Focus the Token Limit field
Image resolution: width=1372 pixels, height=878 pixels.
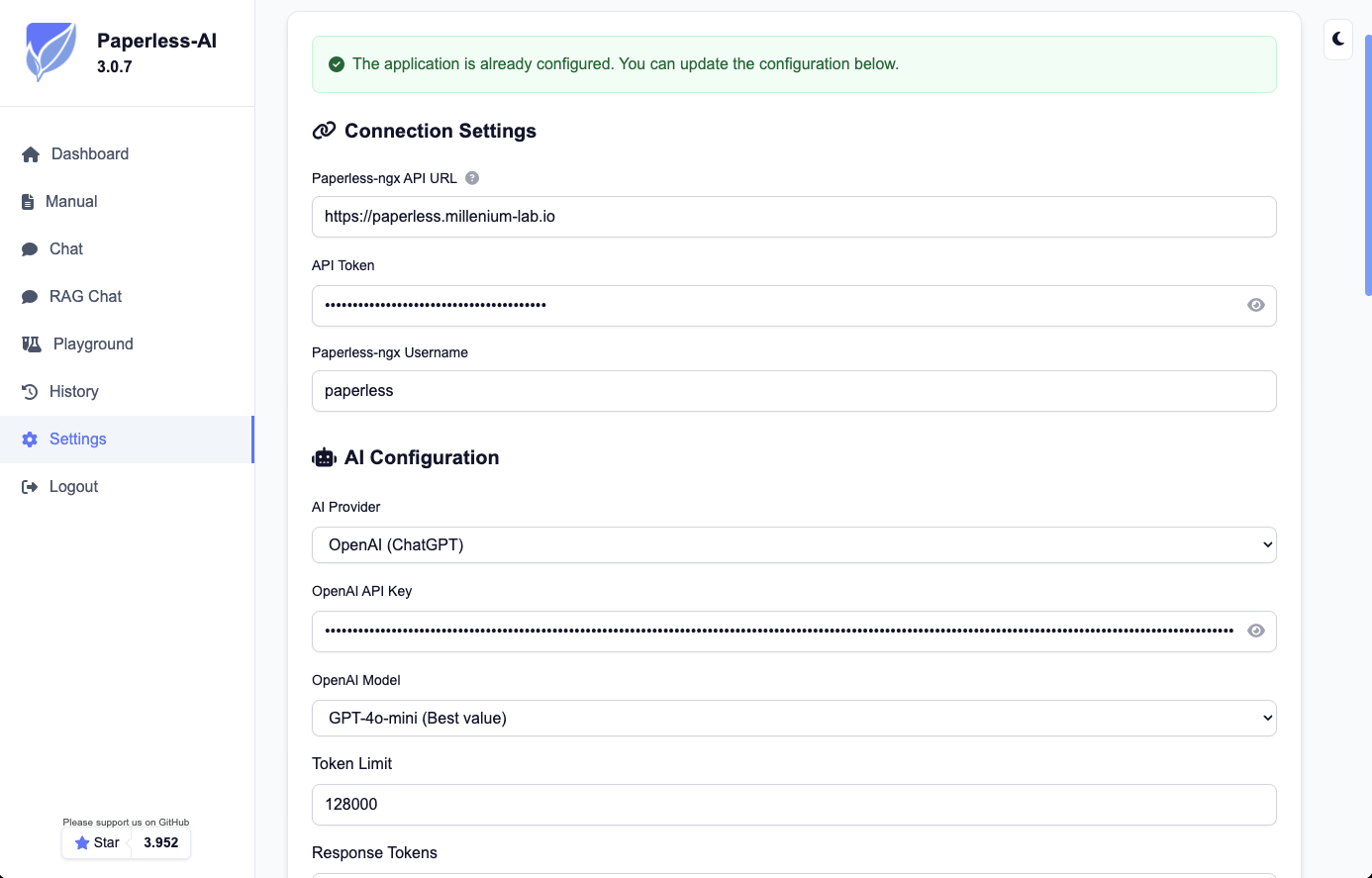(x=794, y=805)
